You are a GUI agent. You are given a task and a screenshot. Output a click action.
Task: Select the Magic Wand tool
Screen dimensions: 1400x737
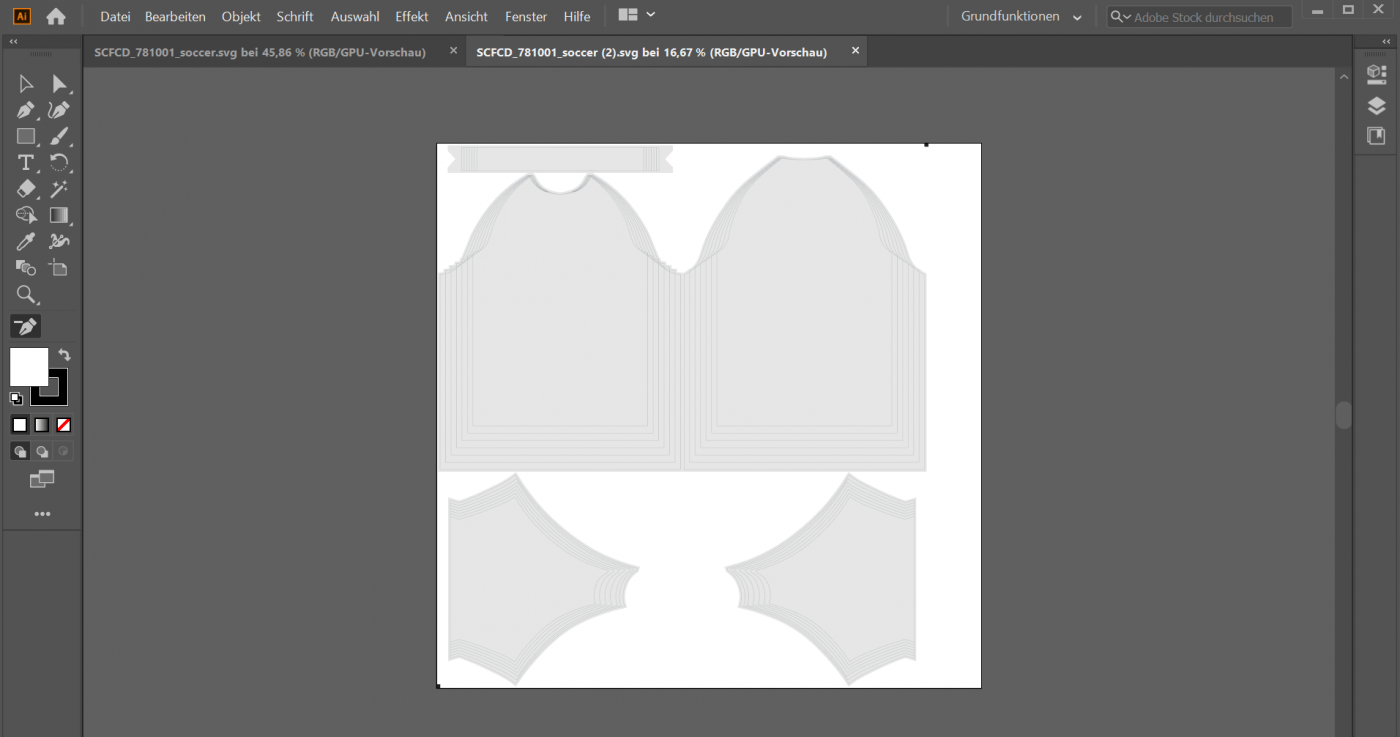pyautogui.click(x=59, y=189)
